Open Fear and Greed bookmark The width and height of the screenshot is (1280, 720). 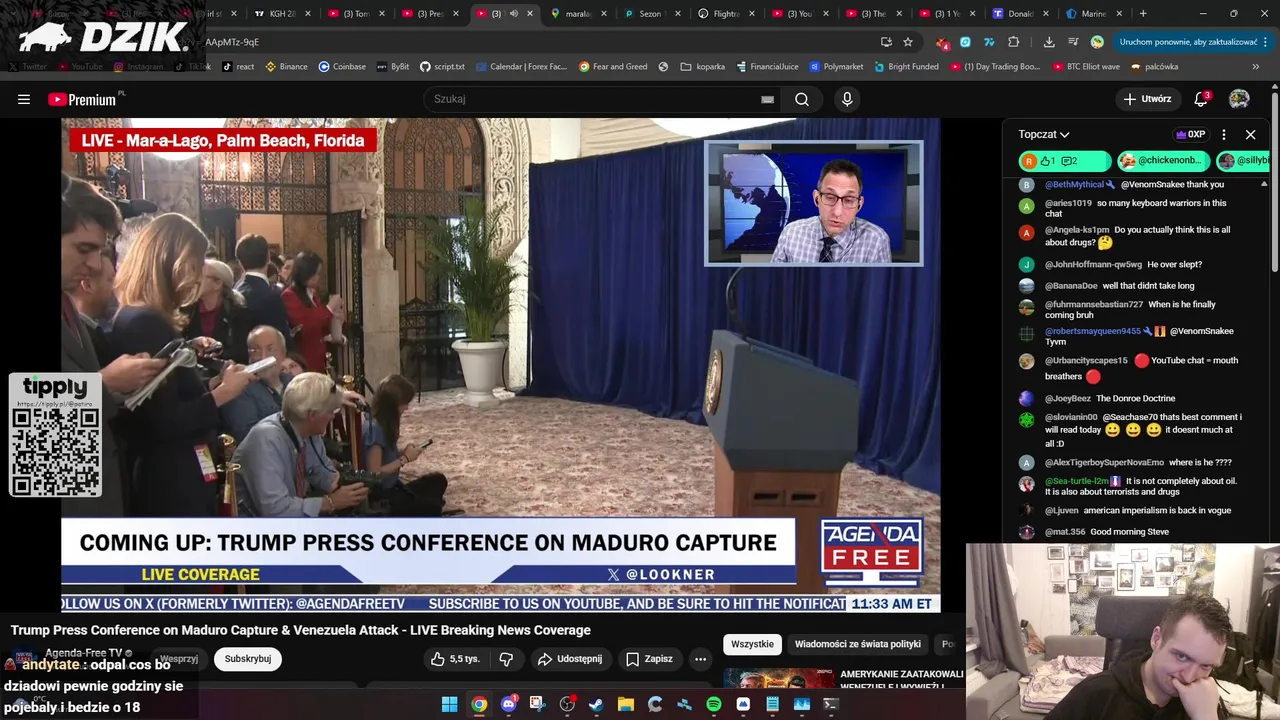tap(612, 67)
